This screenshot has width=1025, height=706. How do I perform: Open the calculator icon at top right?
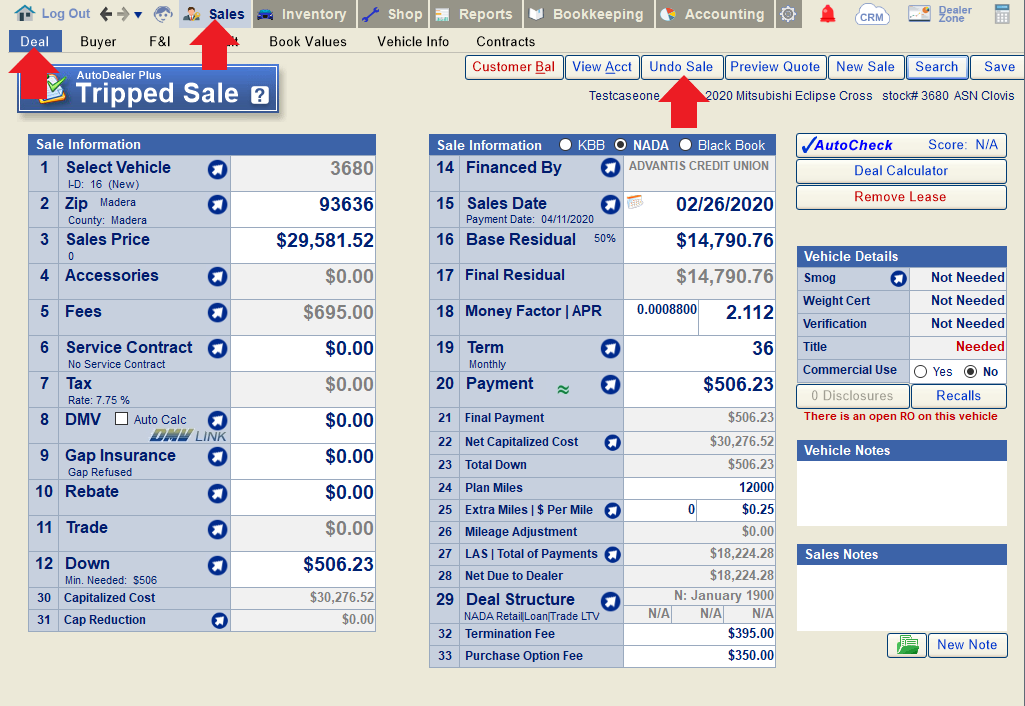point(1001,14)
